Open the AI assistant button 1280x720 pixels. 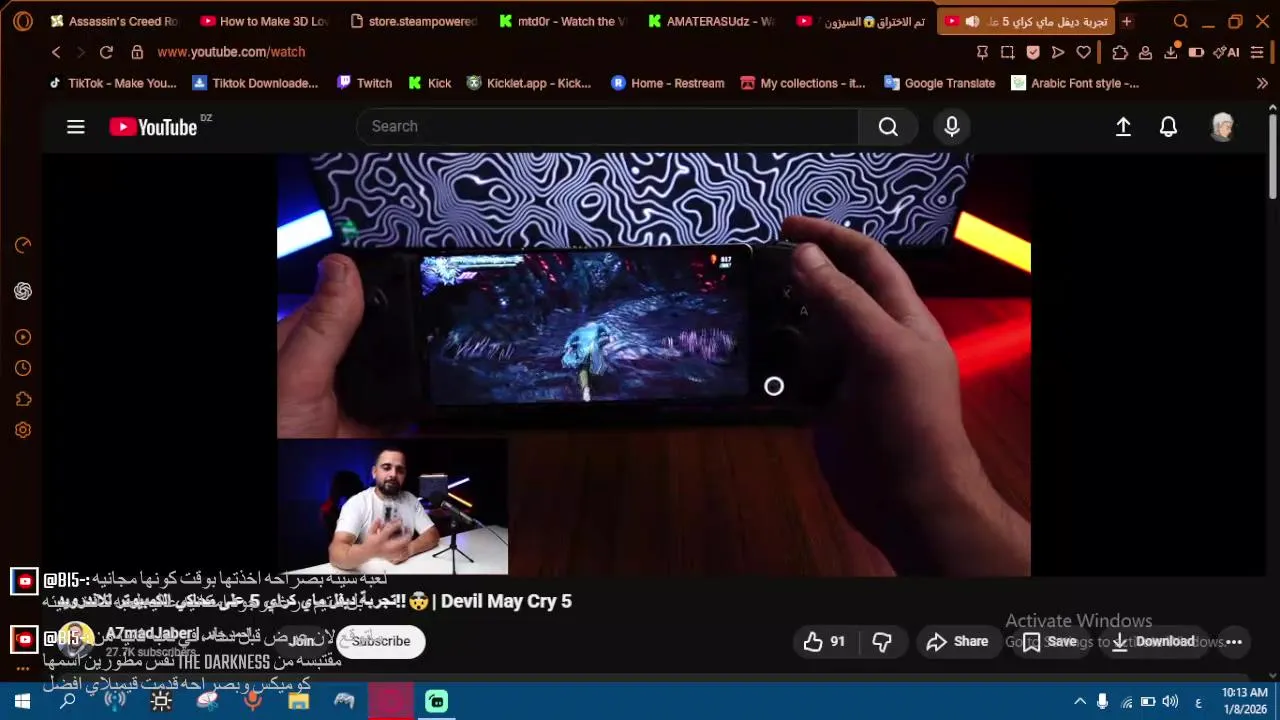[x=1226, y=52]
